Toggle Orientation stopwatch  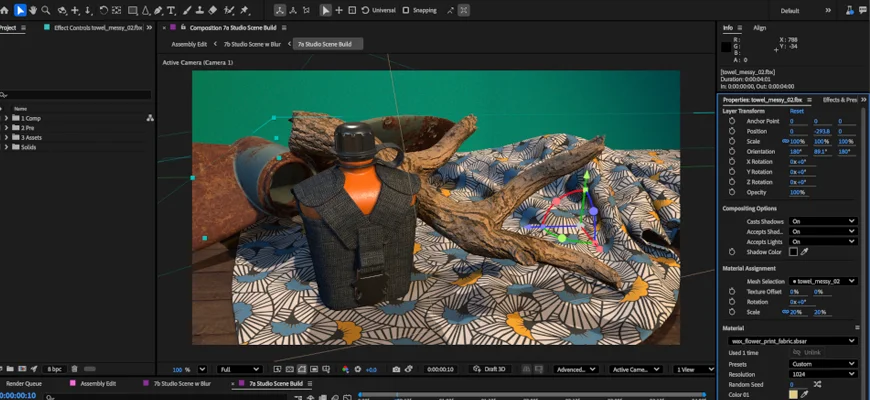pyautogui.click(x=732, y=151)
